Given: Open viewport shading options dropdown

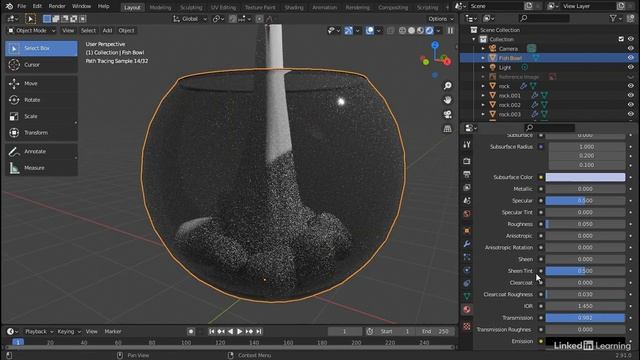Looking at the screenshot, I should click(x=439, y=31).
